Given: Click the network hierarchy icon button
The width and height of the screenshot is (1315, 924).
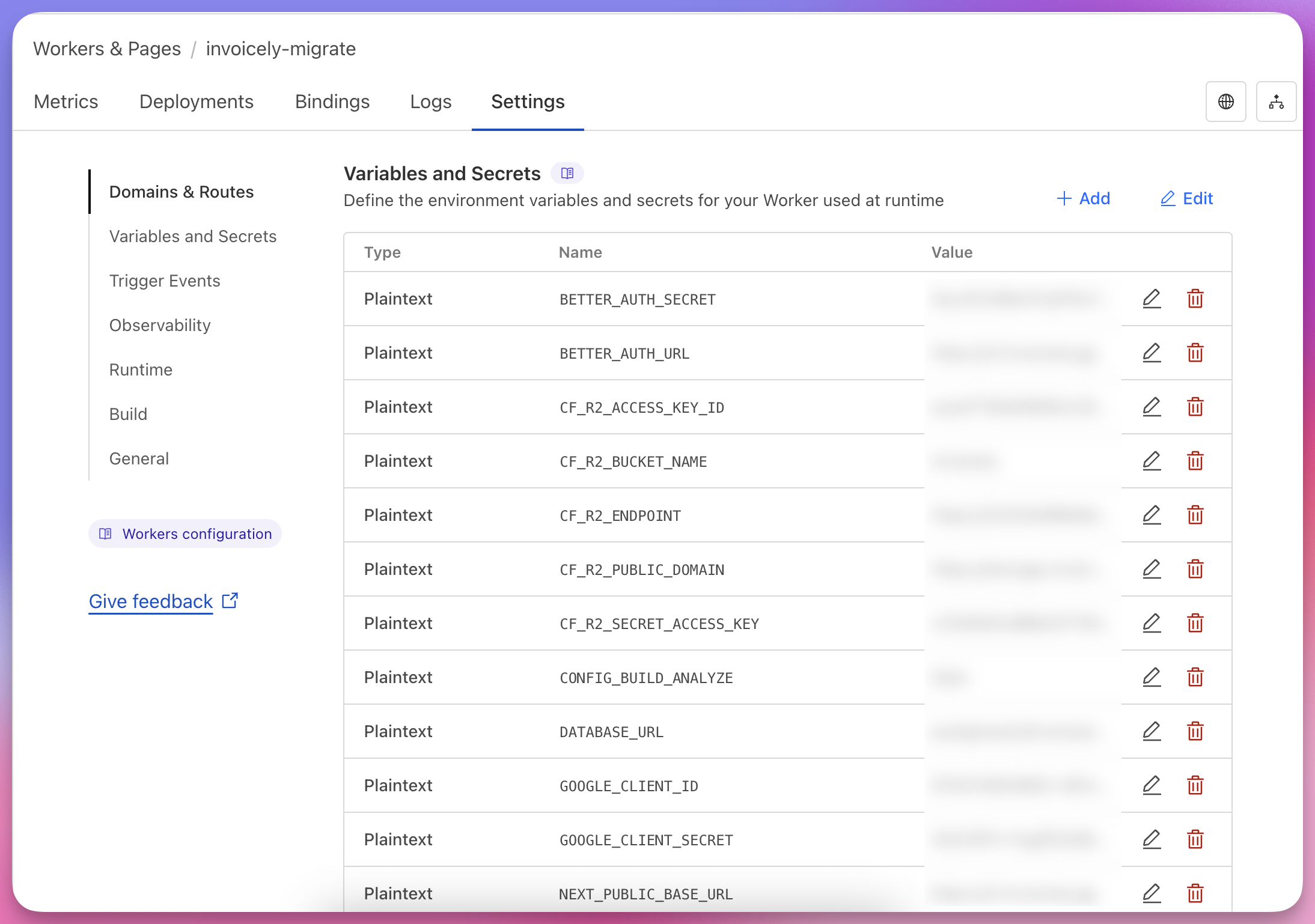Looking at the screenshot, I should (1276, 102).
